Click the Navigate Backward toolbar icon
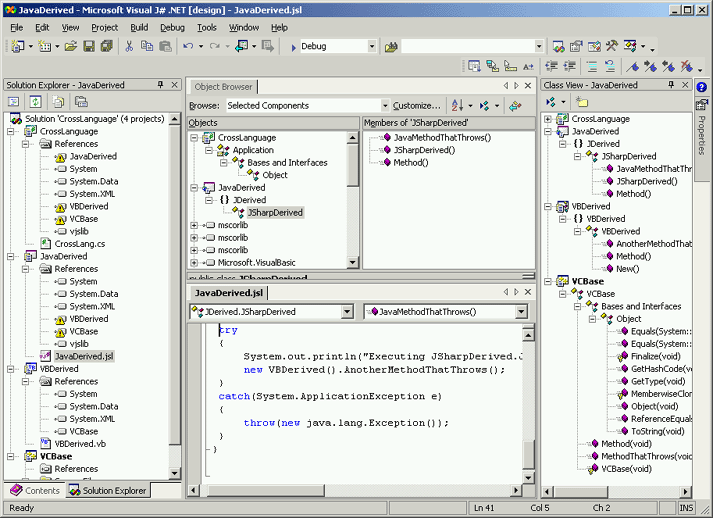The image size is (713, 518). pos(241,46)
